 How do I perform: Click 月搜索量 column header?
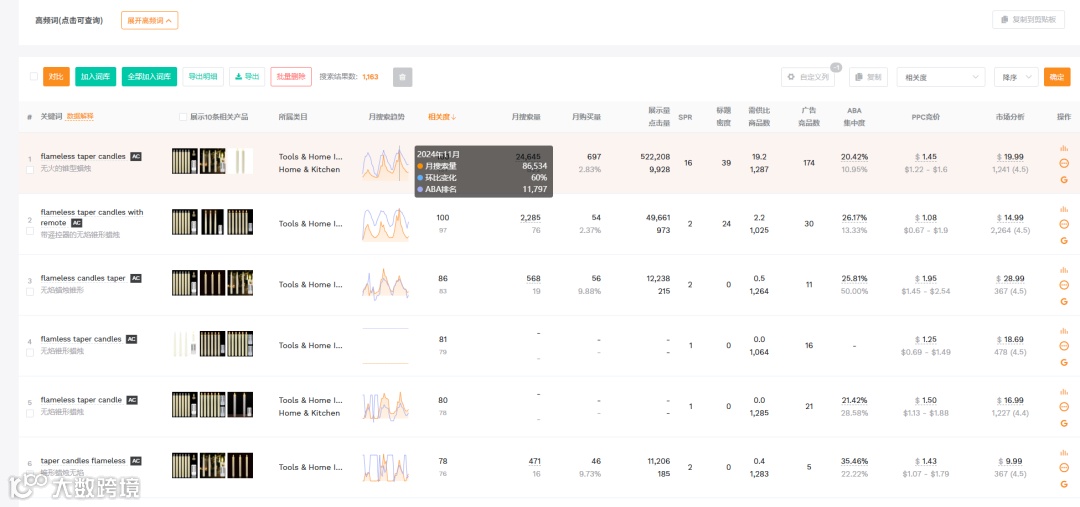point(526,117)
